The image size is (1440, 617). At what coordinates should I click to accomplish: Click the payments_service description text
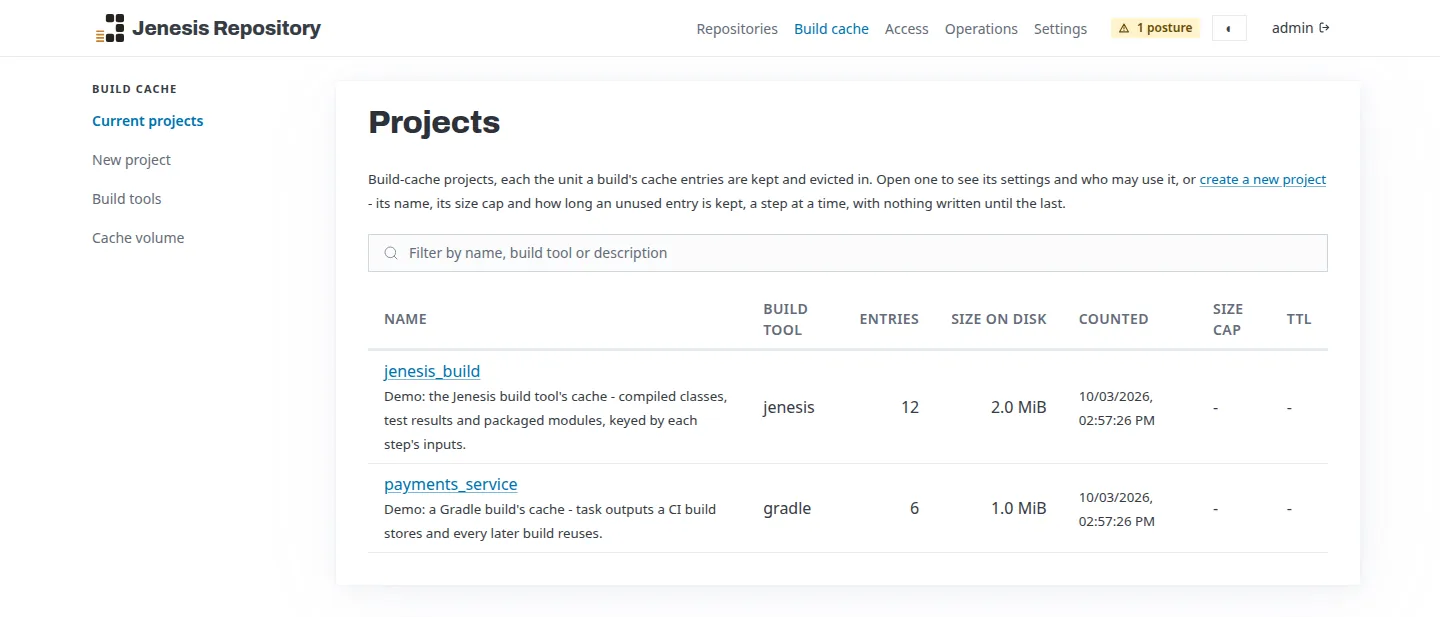click(550, 521)
